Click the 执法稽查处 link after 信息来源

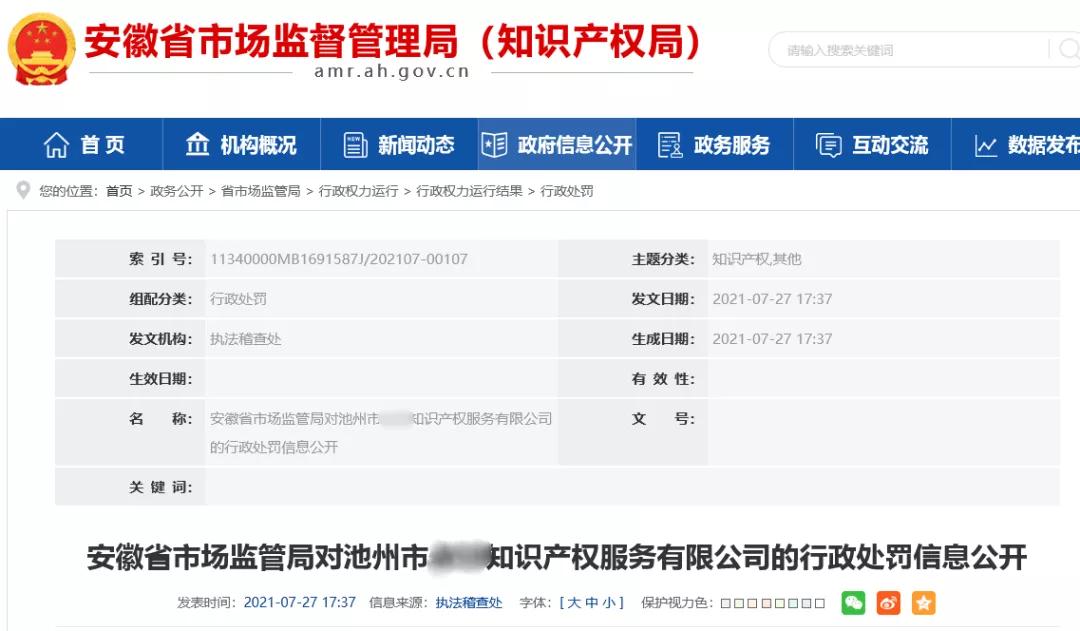click(468, 603)
